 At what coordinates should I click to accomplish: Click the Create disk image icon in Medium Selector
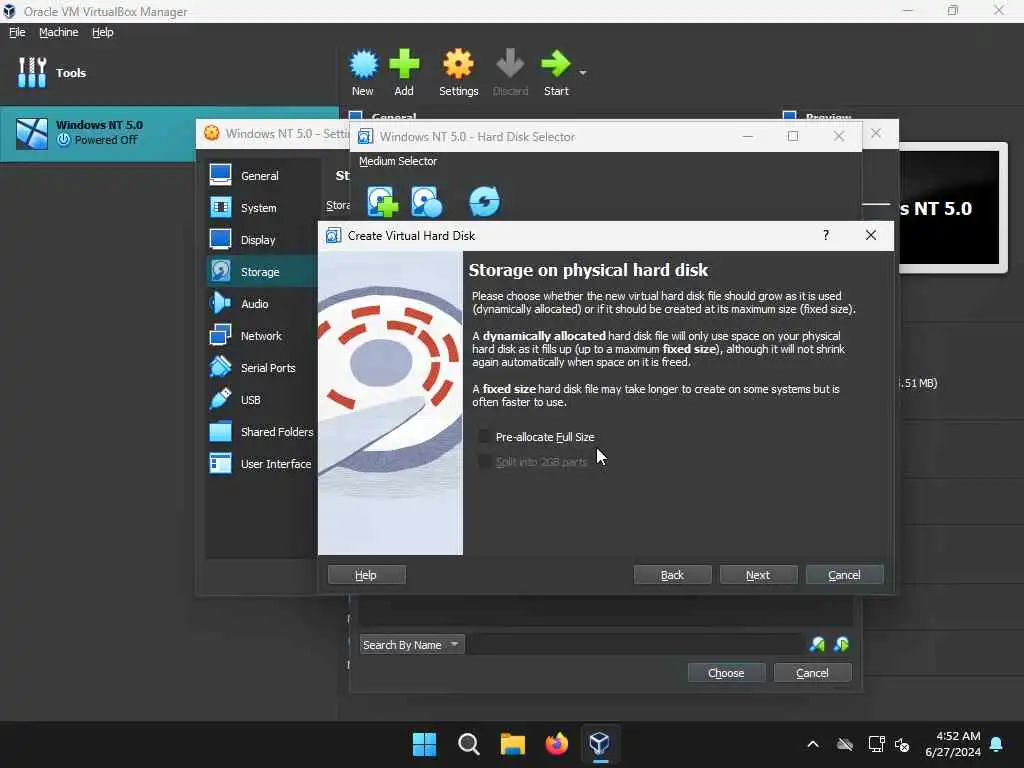click(x=382, y=201)
